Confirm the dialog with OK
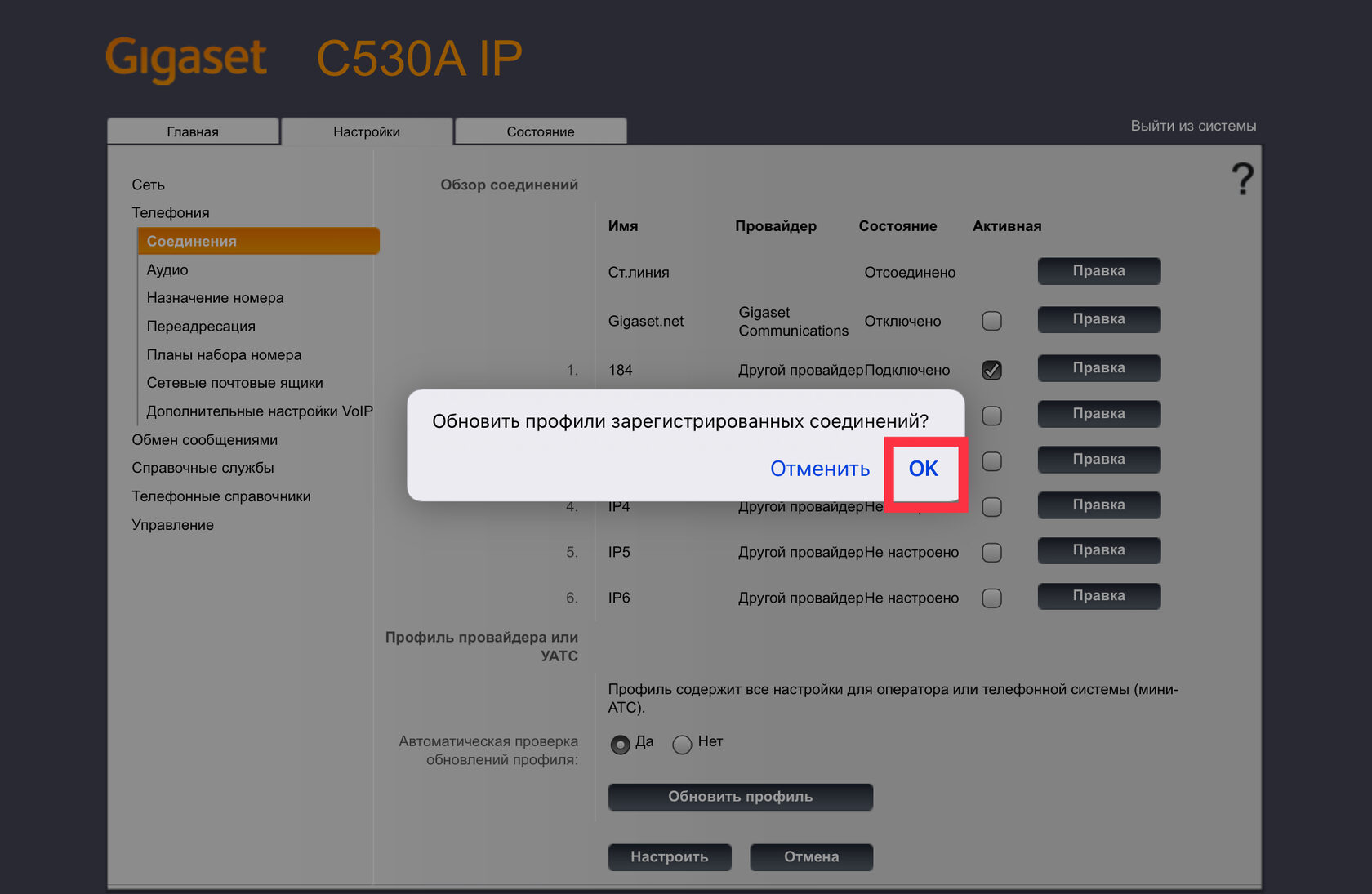 pyautogui.click(x=924, y=469)
